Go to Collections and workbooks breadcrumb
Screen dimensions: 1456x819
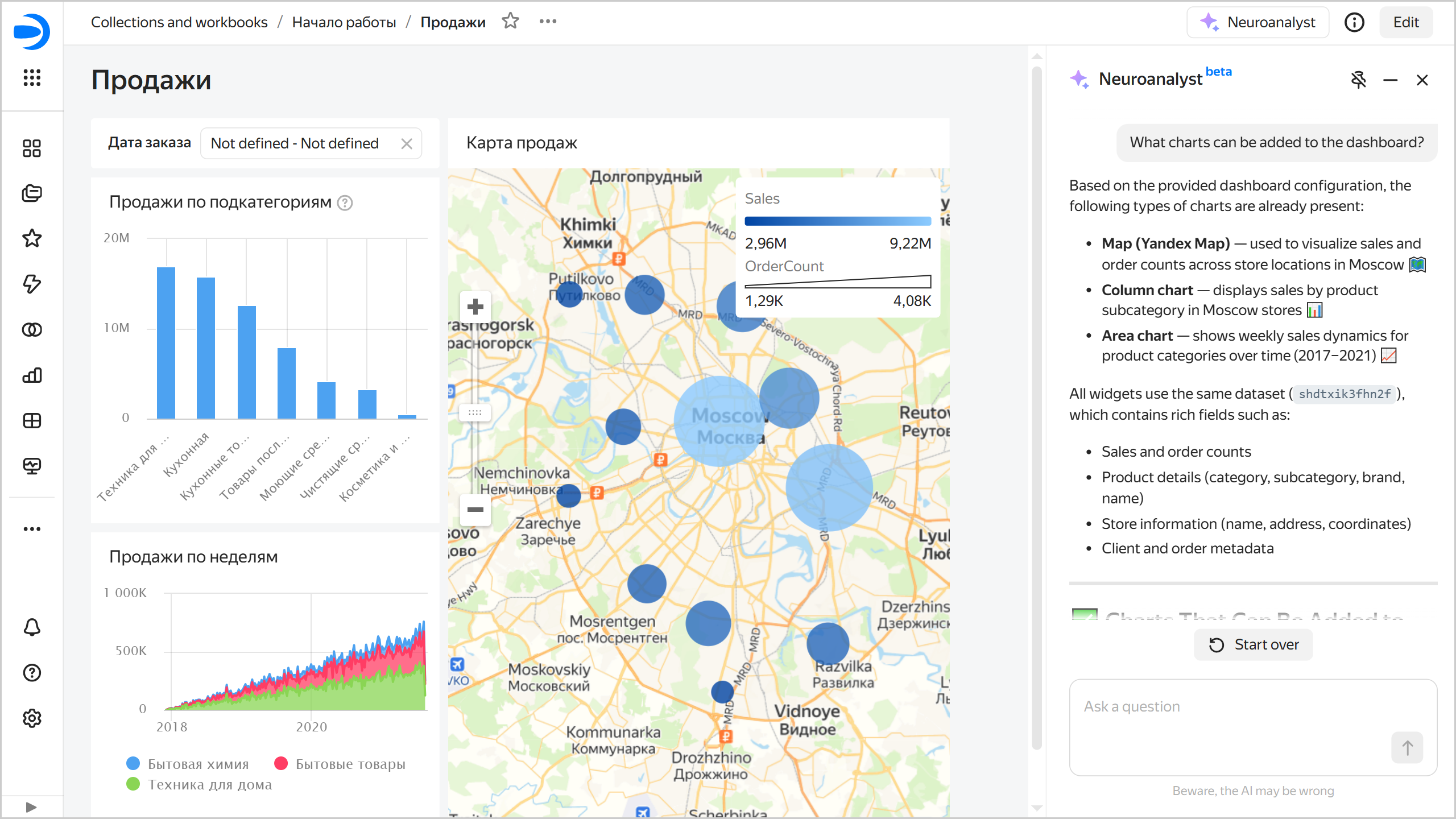[x=179, y=22]
